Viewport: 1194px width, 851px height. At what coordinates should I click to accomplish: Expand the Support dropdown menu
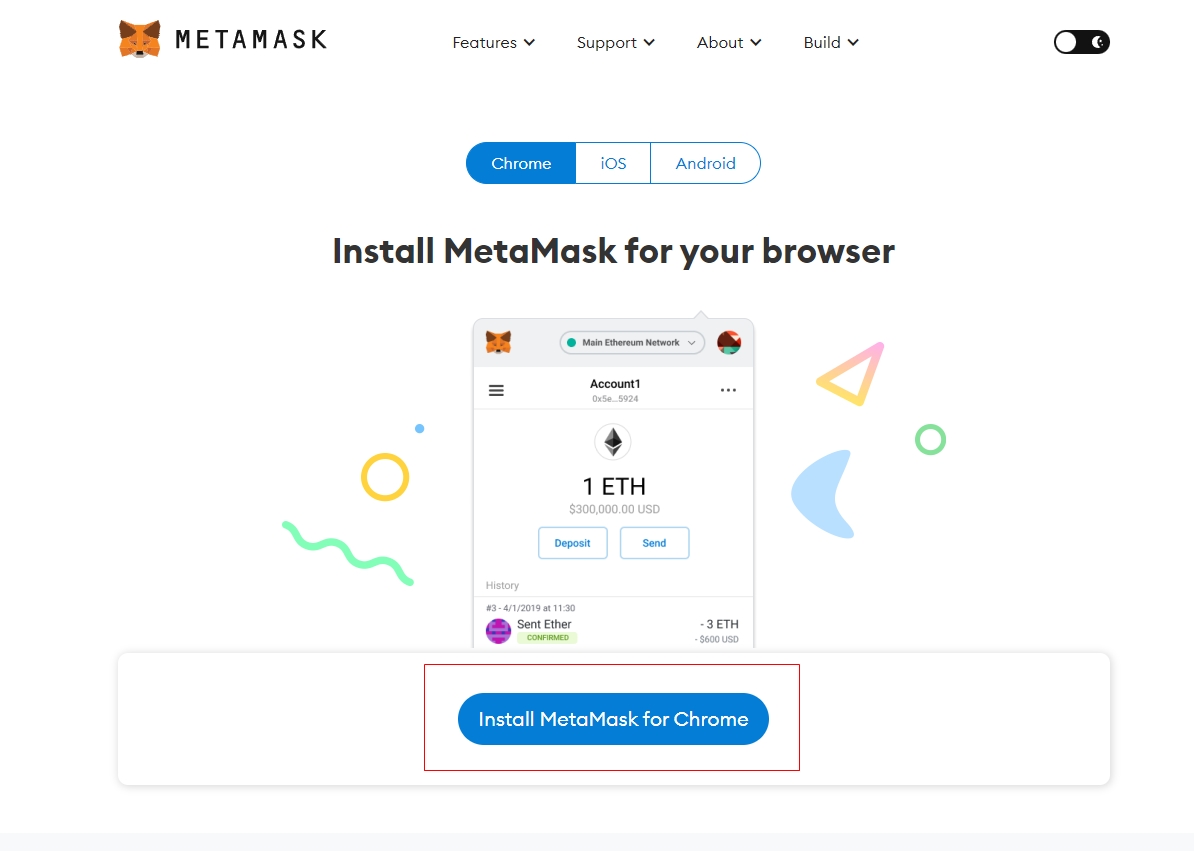click(615, 43)
